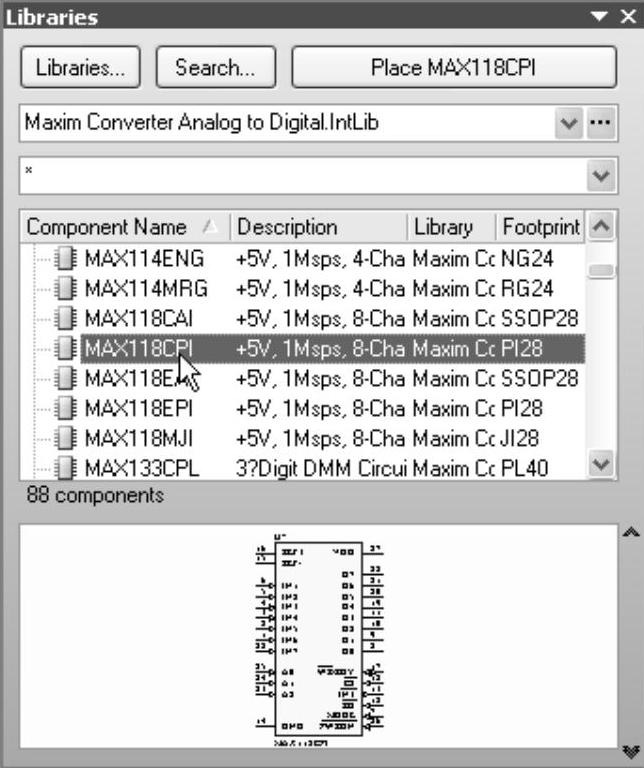Click the component list scrollbar thumb
The width and height of the screenshot is (644, 768).
601,270
